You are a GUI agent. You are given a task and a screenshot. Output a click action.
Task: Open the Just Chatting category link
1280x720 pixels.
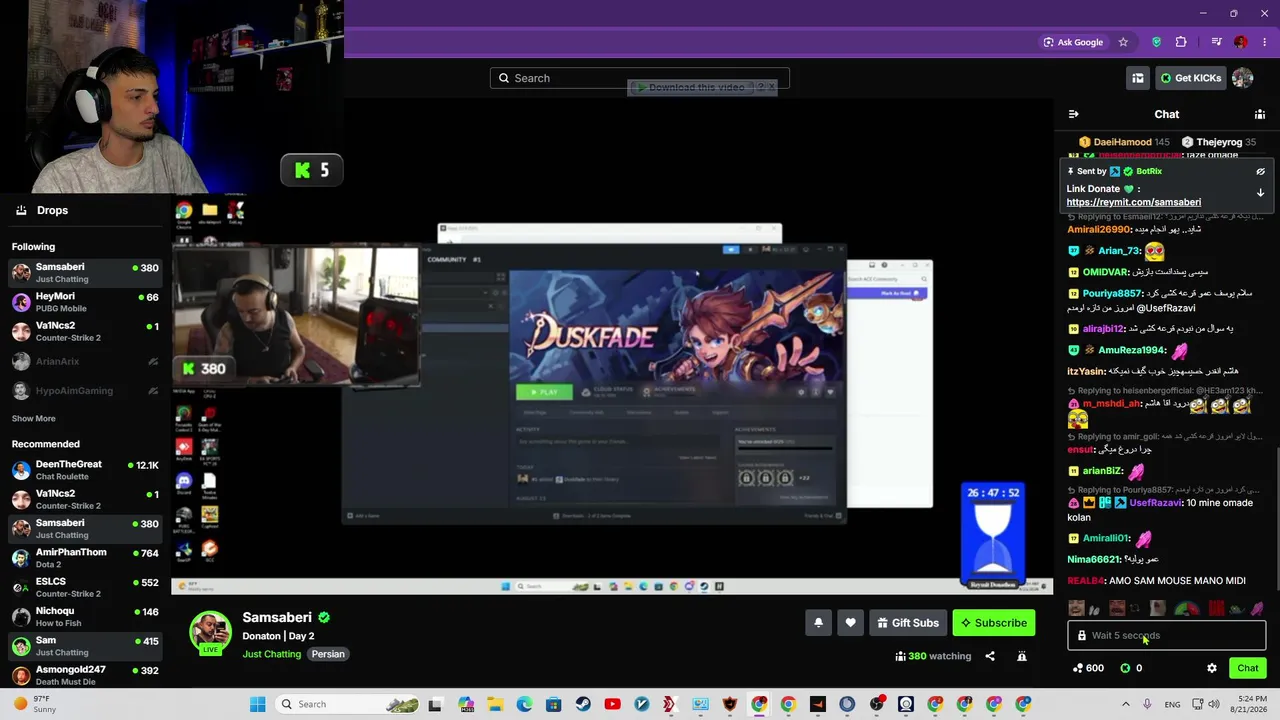coord(271,654)
